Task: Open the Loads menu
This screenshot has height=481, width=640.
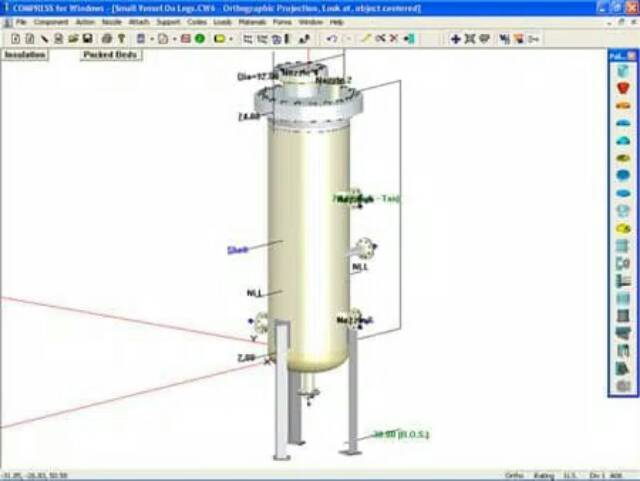Action: tap(222, 22)
